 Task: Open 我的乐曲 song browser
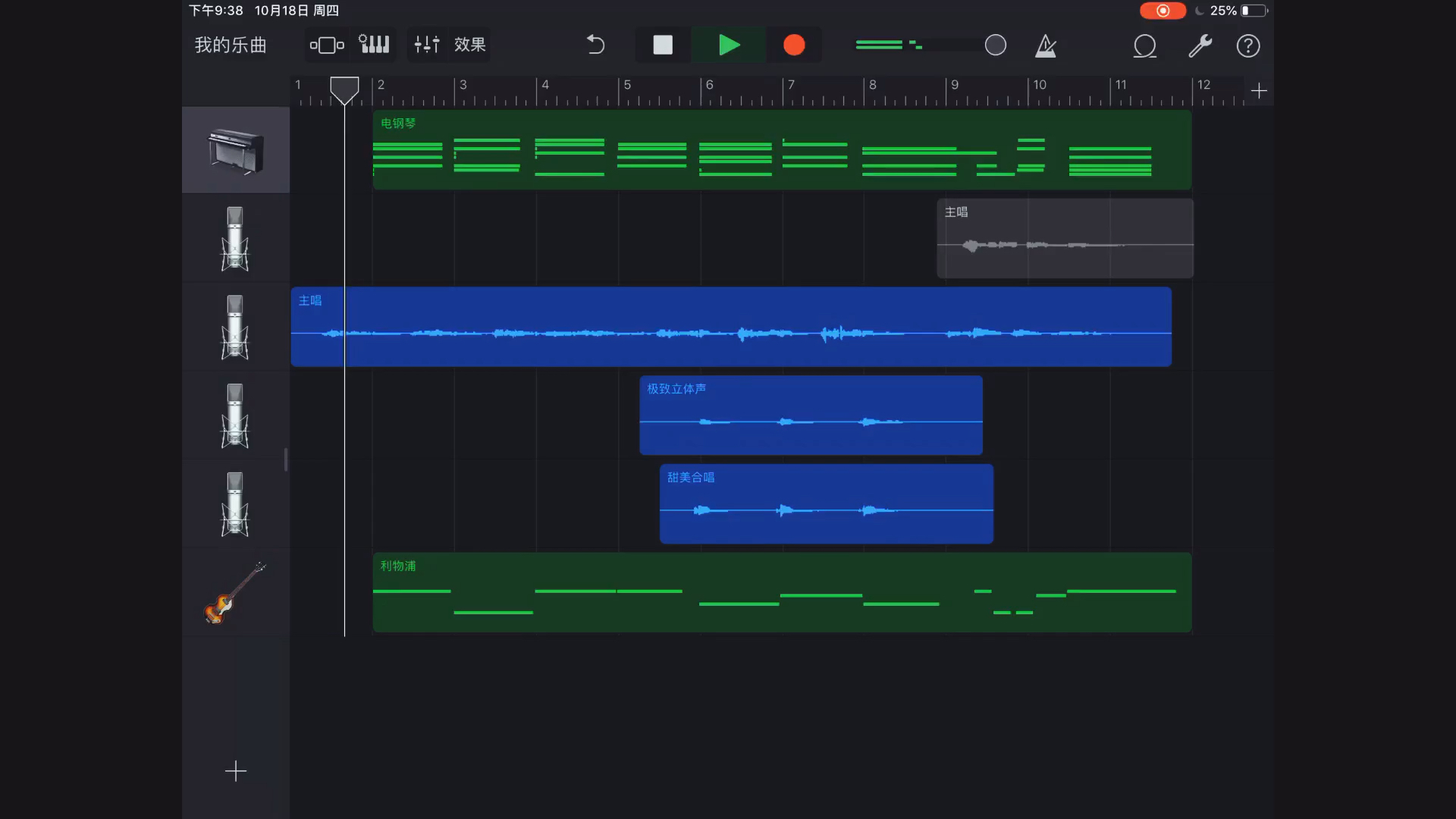point(231,45)
